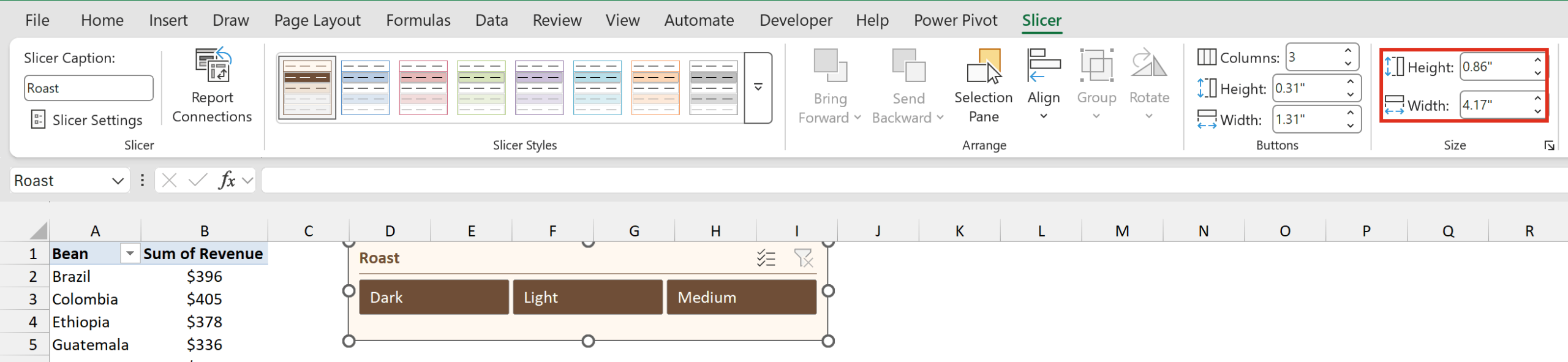Increase button Height in Buttons group

(x=1351, y=82)
